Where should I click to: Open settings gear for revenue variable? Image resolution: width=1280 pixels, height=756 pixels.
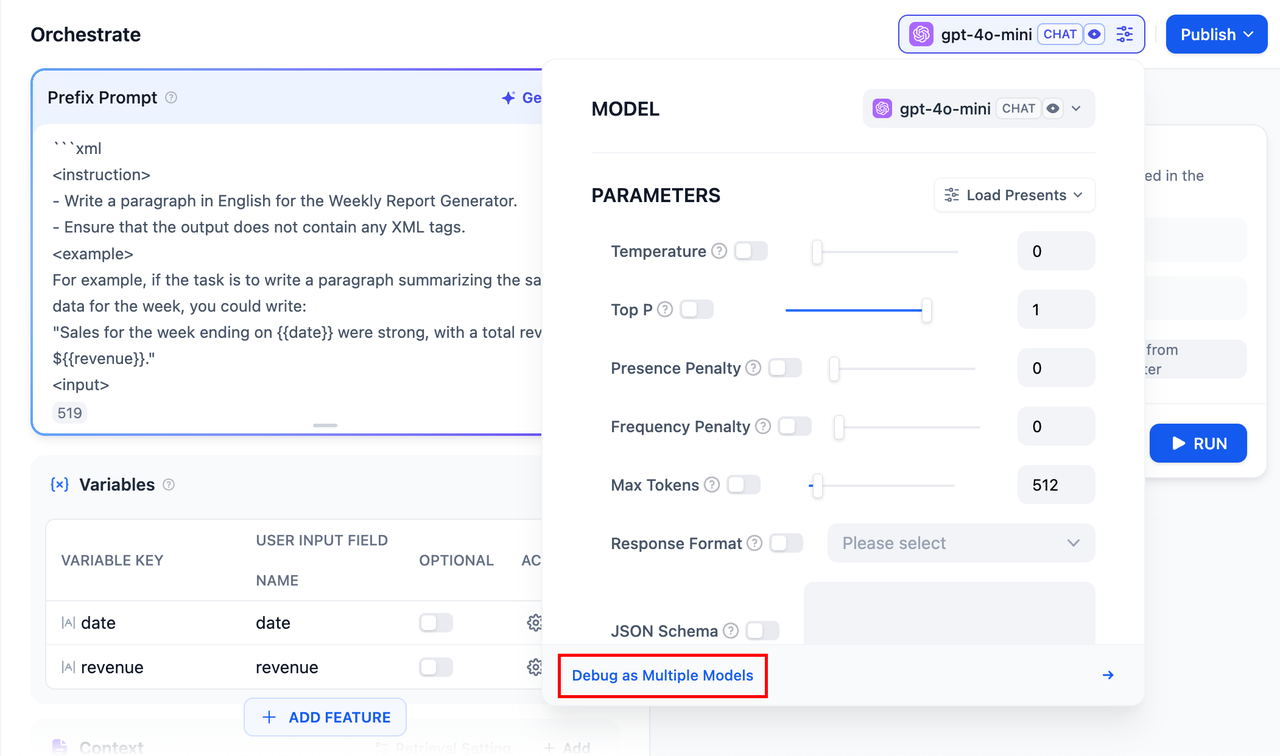(534, 667)
